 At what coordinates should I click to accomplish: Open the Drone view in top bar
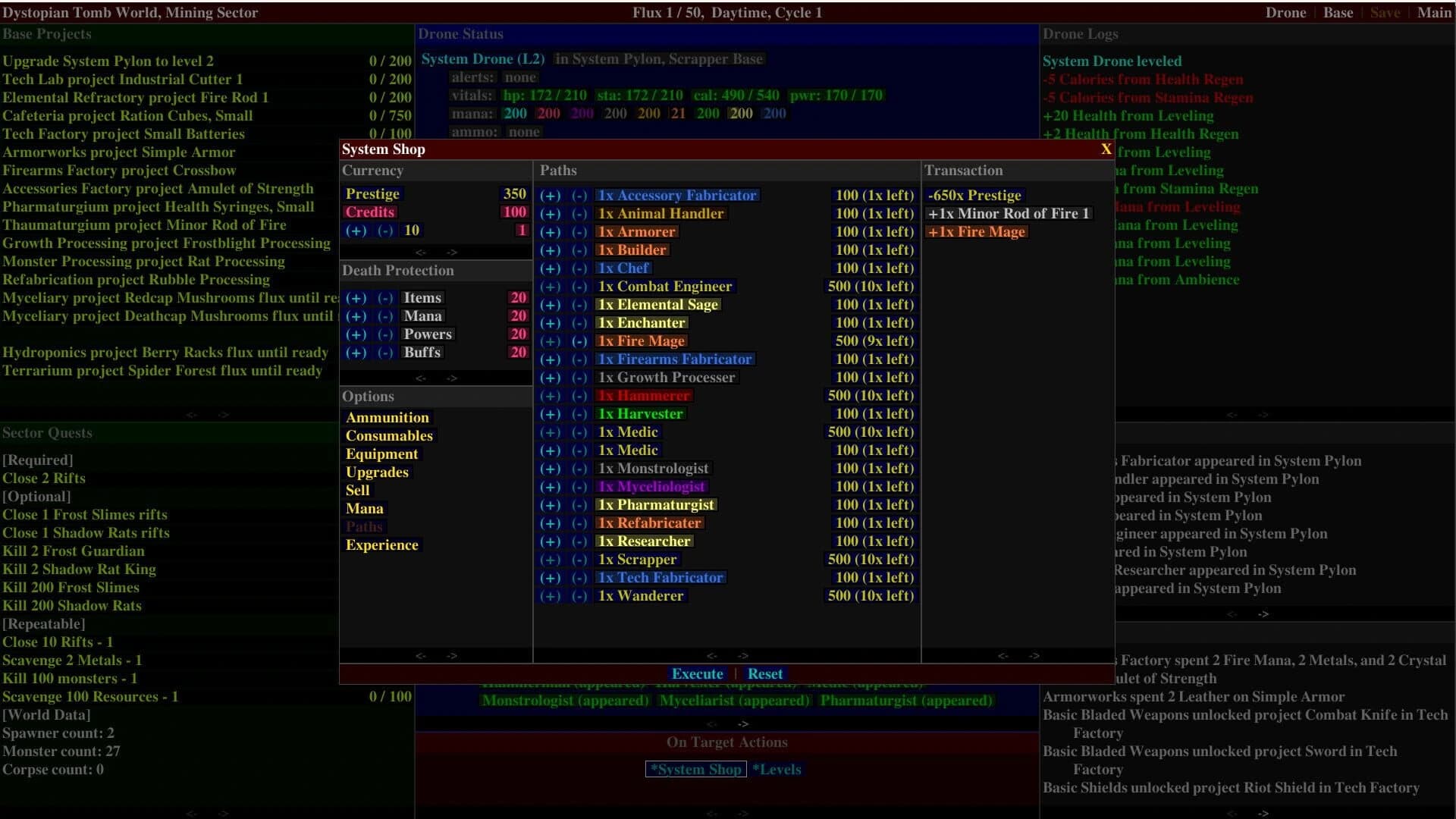tap(1285, 13)
